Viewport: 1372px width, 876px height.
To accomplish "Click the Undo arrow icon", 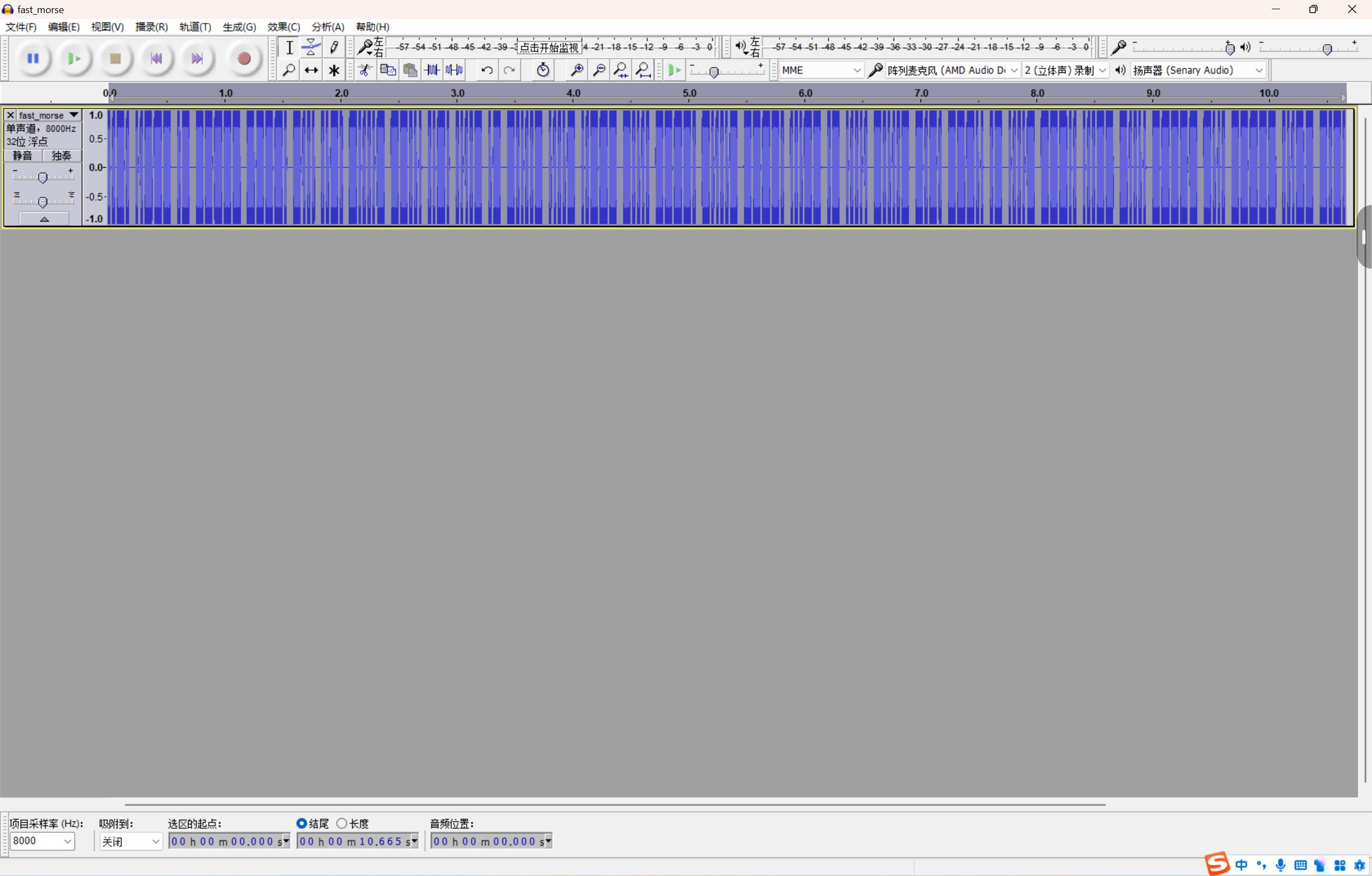I will pyautogui.click(x=487, y=70).
